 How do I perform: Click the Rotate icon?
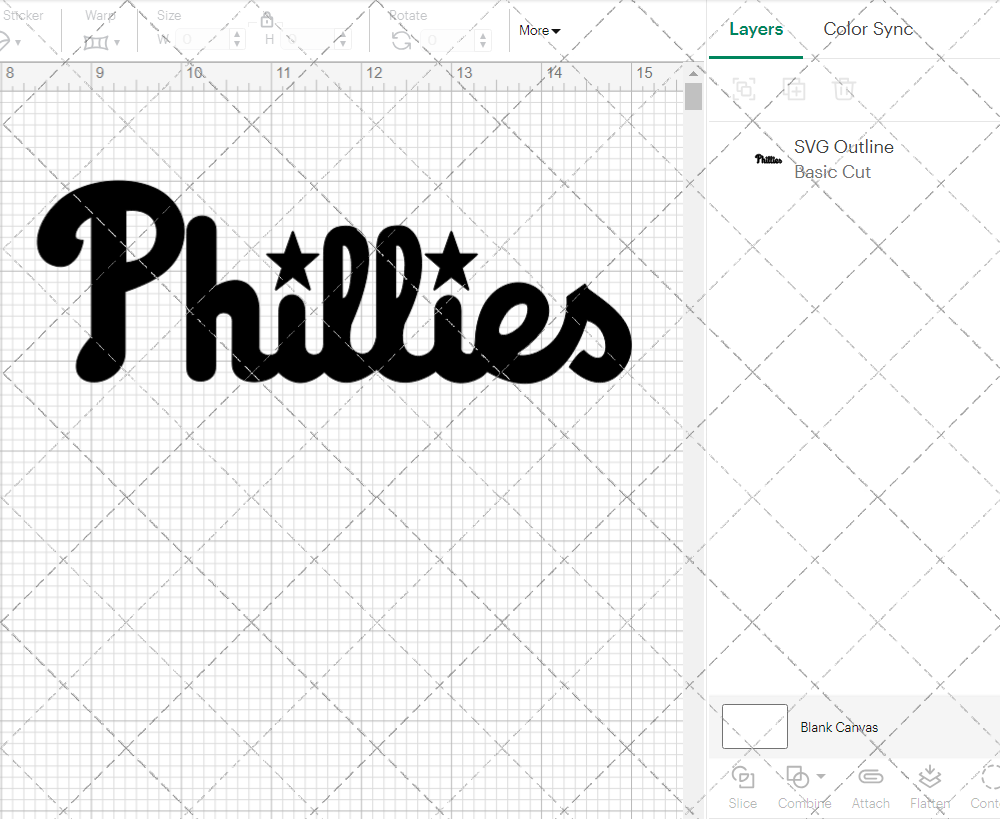coord(401,41)
